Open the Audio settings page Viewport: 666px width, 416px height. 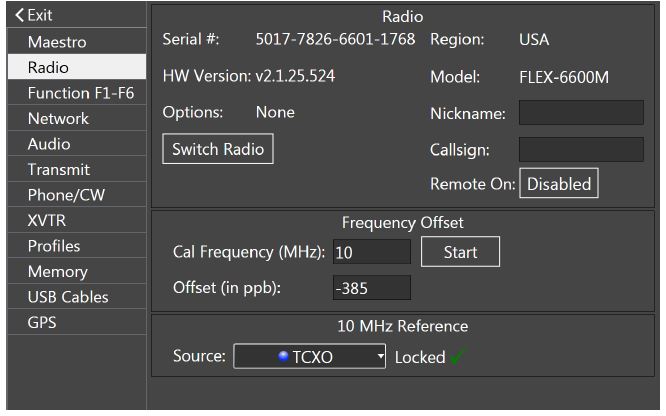coord(77,144)
